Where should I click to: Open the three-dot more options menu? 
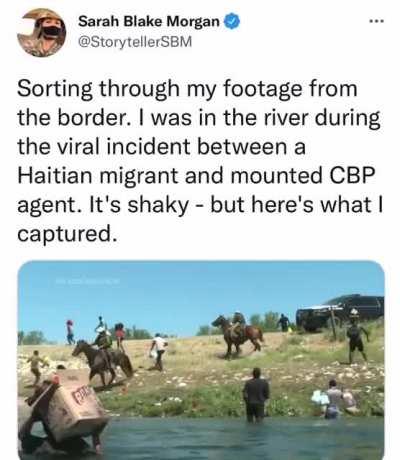pyautogui.click(x=377, y=21)
